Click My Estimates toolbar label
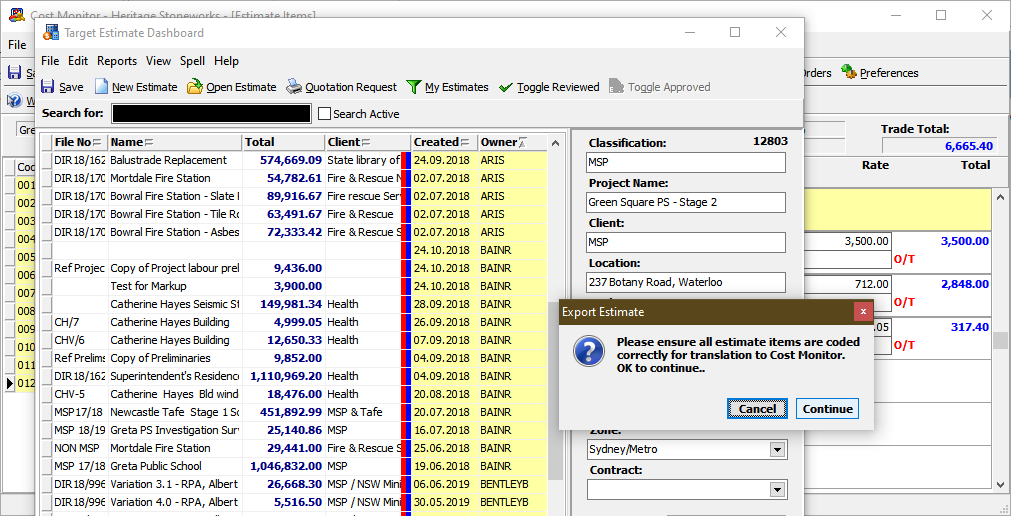 click(456, 87)
